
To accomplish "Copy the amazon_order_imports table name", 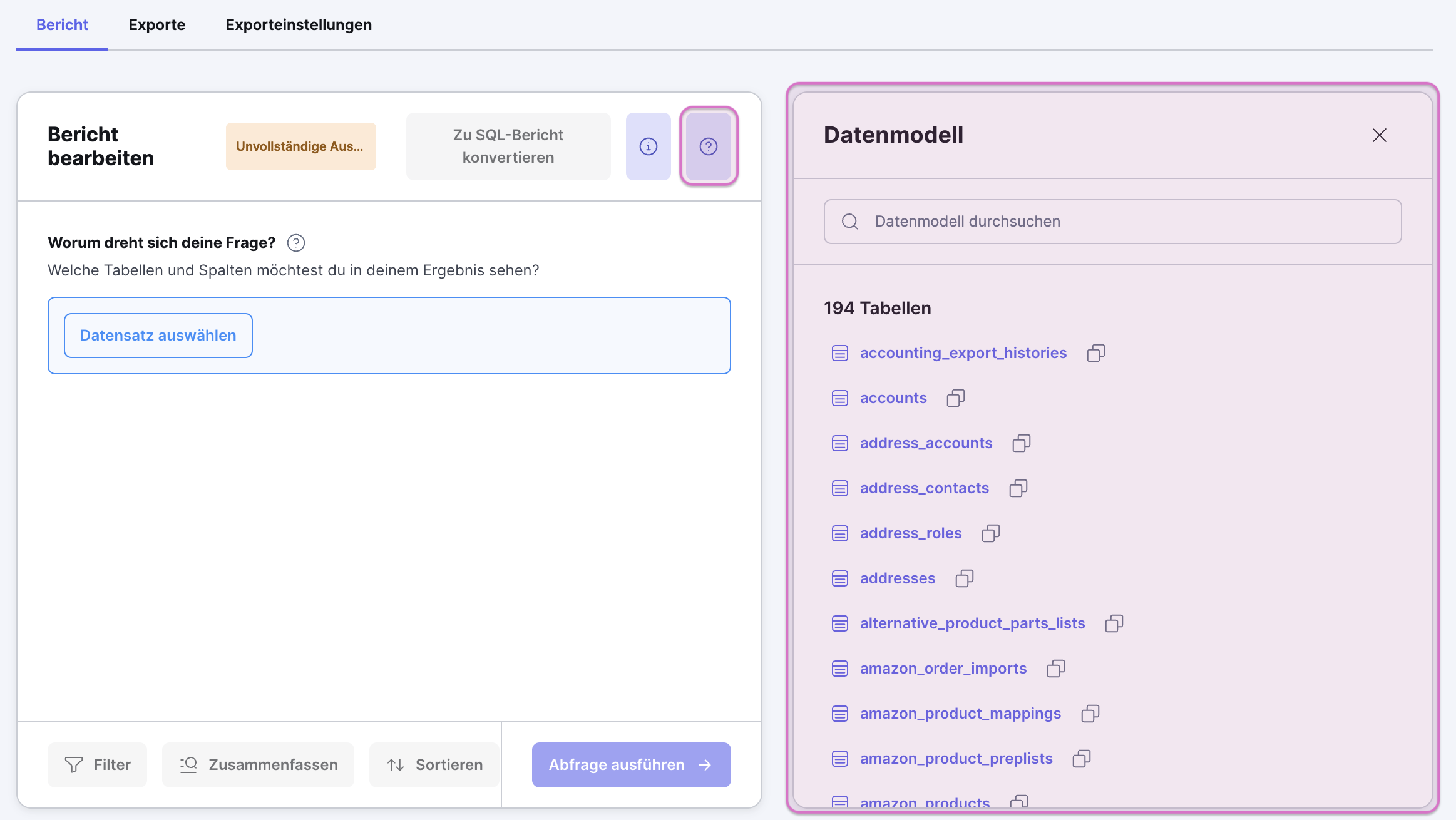I will pos(1055,669).
